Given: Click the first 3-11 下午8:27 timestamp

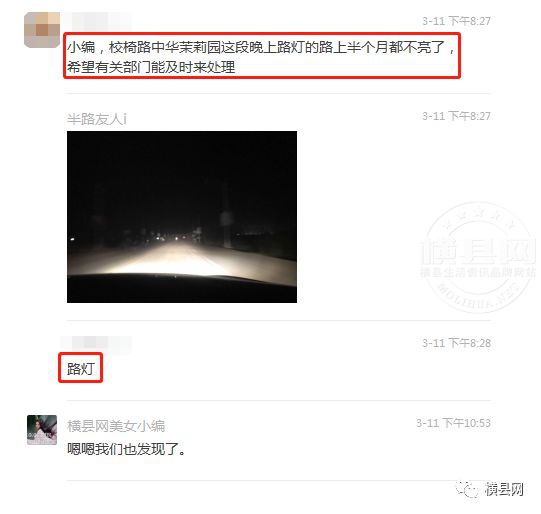Looking at the screenshot, I should point(456,21).
